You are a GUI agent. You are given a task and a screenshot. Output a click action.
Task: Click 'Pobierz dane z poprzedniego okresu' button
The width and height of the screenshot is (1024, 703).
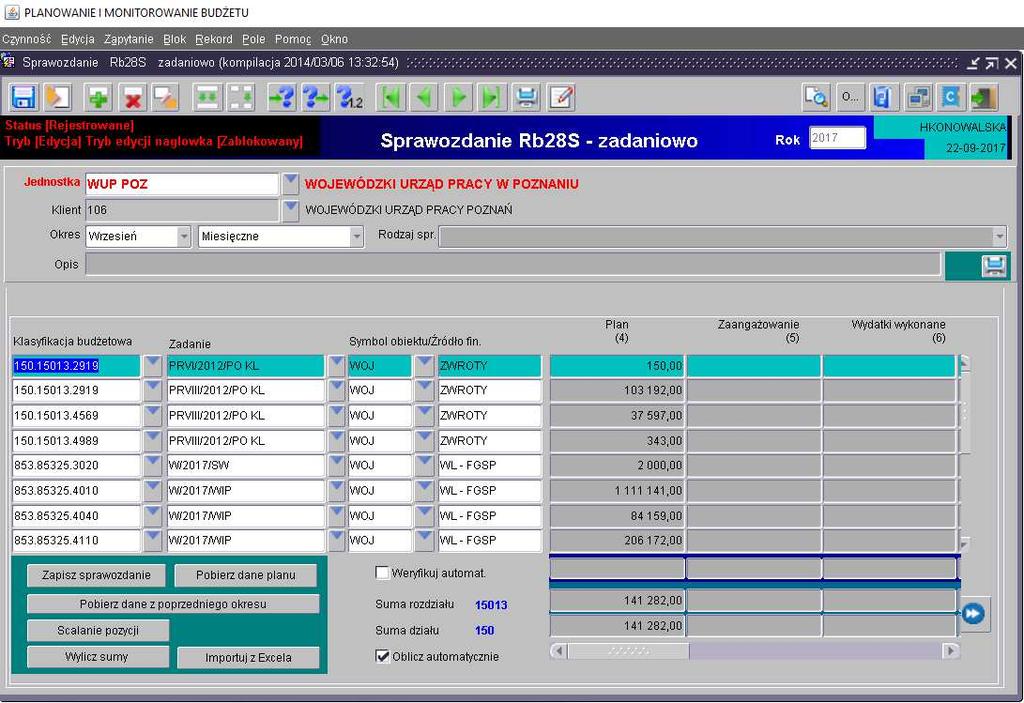click(x=173, y=604)
